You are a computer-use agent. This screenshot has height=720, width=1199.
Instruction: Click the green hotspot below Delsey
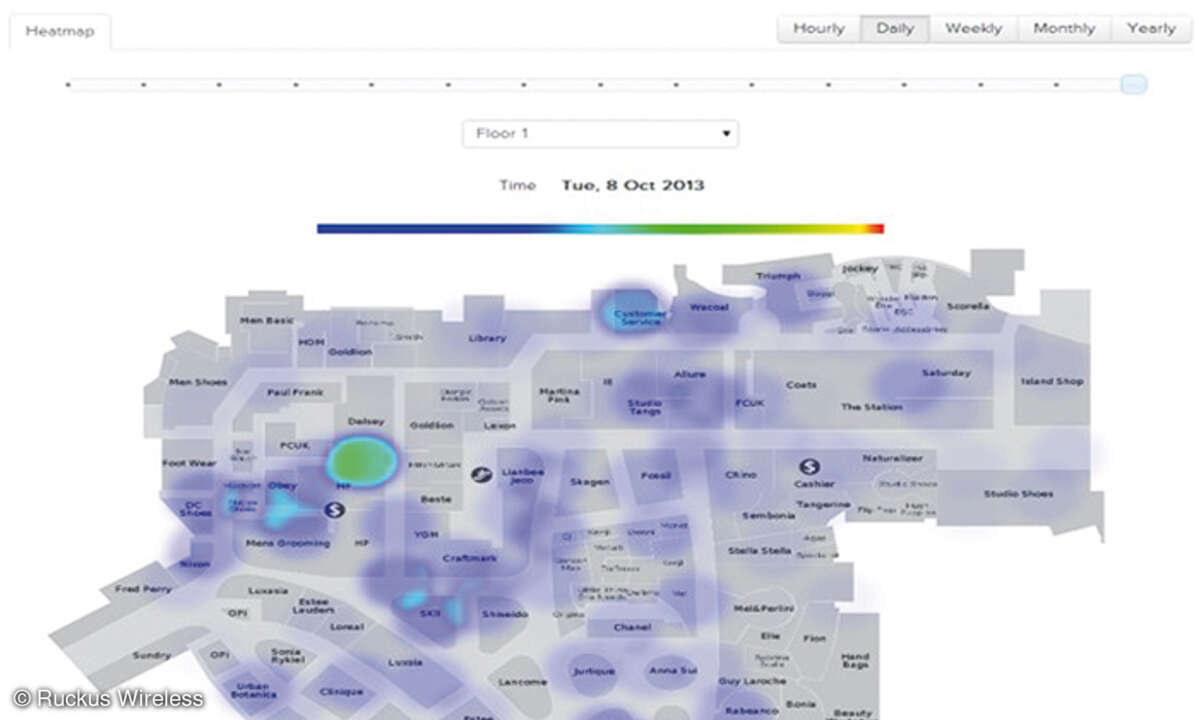(362, 461)
